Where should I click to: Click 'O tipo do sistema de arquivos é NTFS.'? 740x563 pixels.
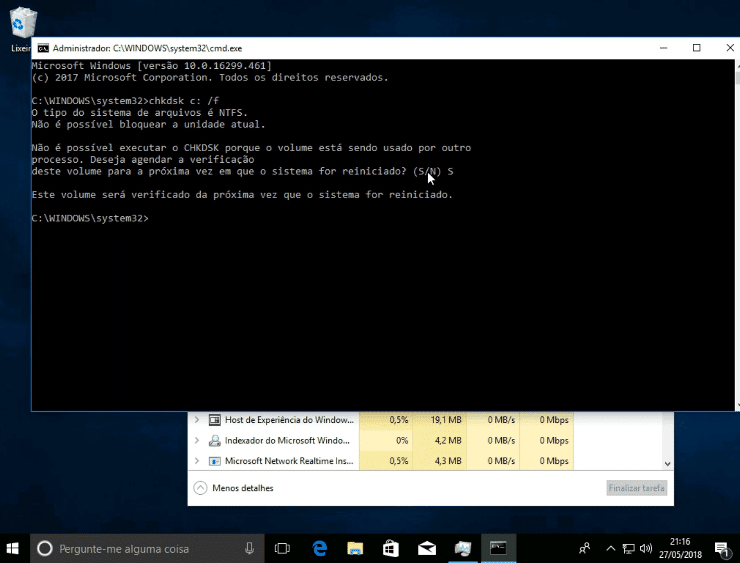pos(139,112)
